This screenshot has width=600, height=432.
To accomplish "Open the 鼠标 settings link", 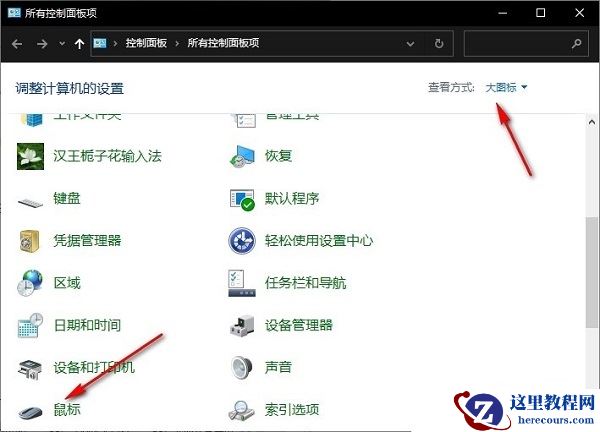I will point(67,409).
